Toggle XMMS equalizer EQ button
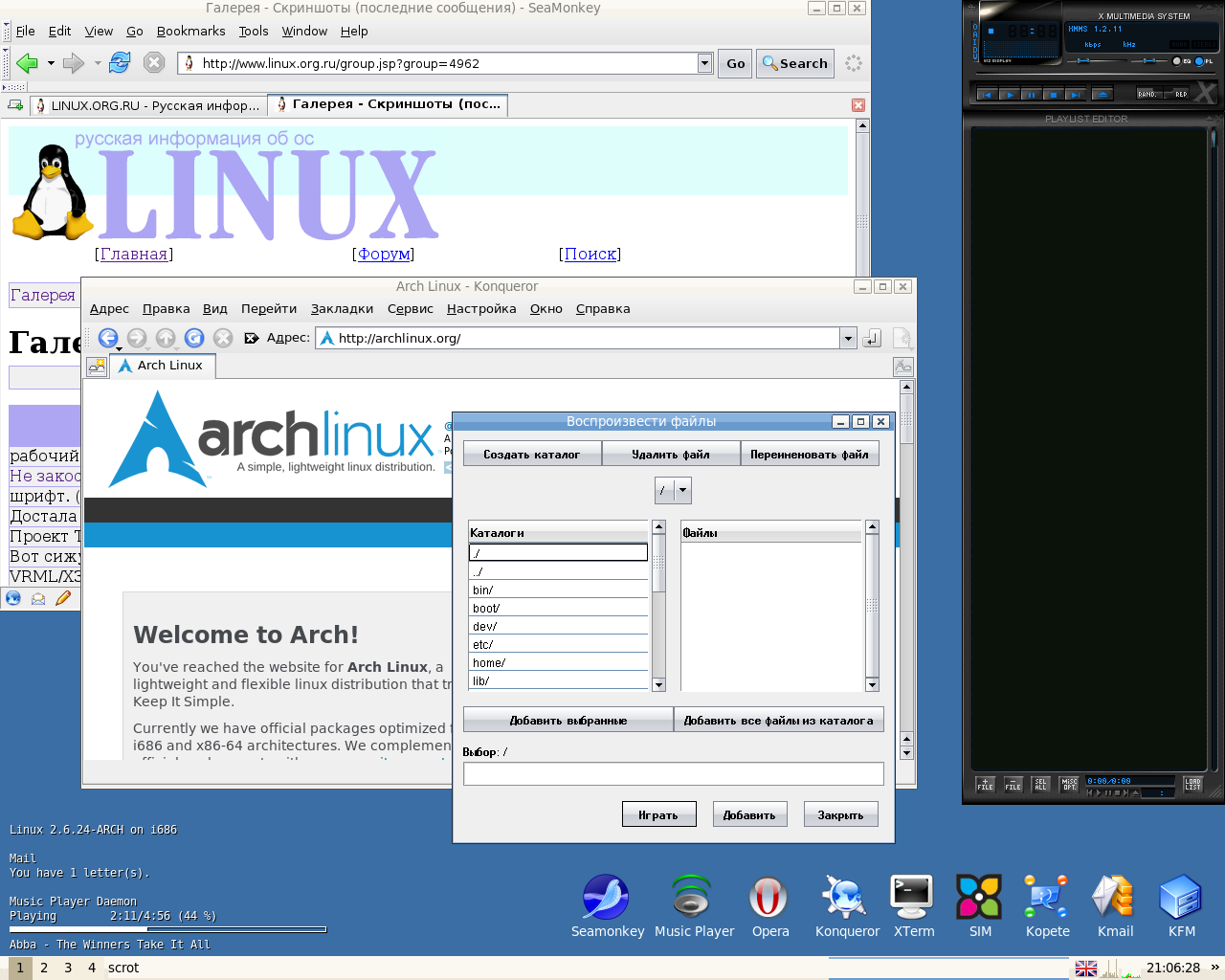 tap(1182, 61)
